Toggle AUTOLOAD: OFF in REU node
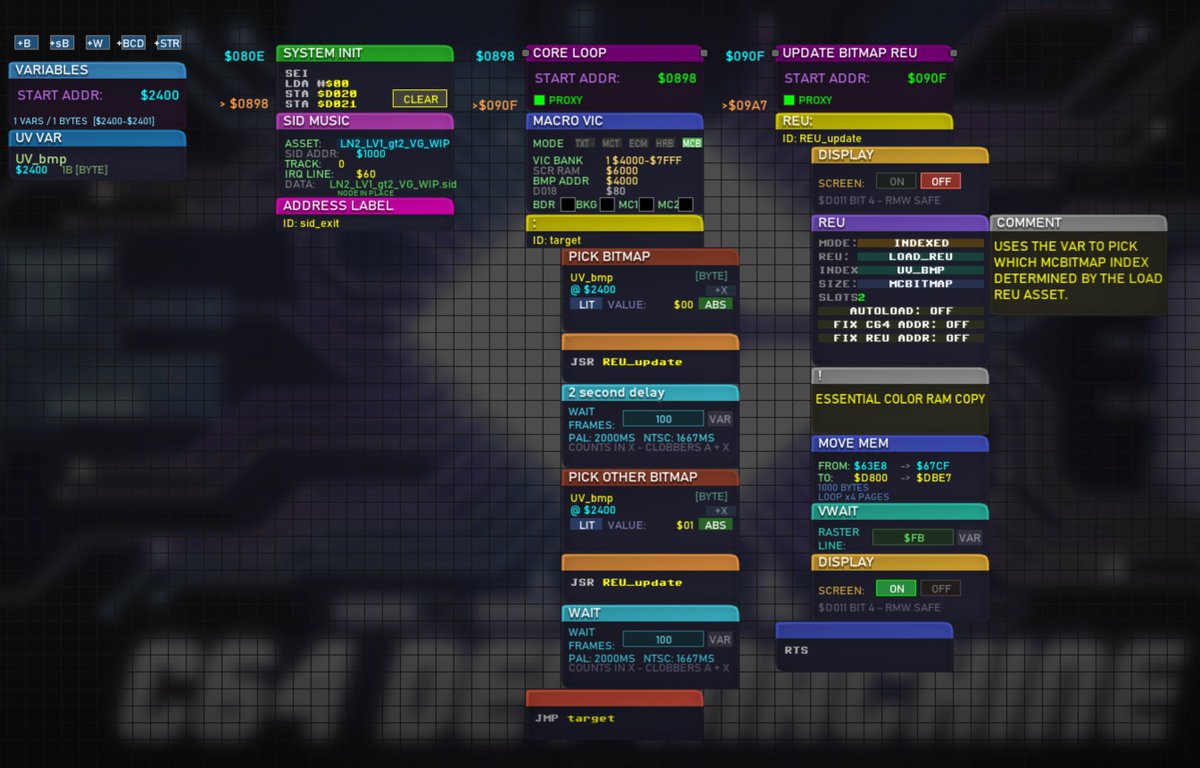The width and height of the screenshot is (1200, 768). click(x=901, y=311)
